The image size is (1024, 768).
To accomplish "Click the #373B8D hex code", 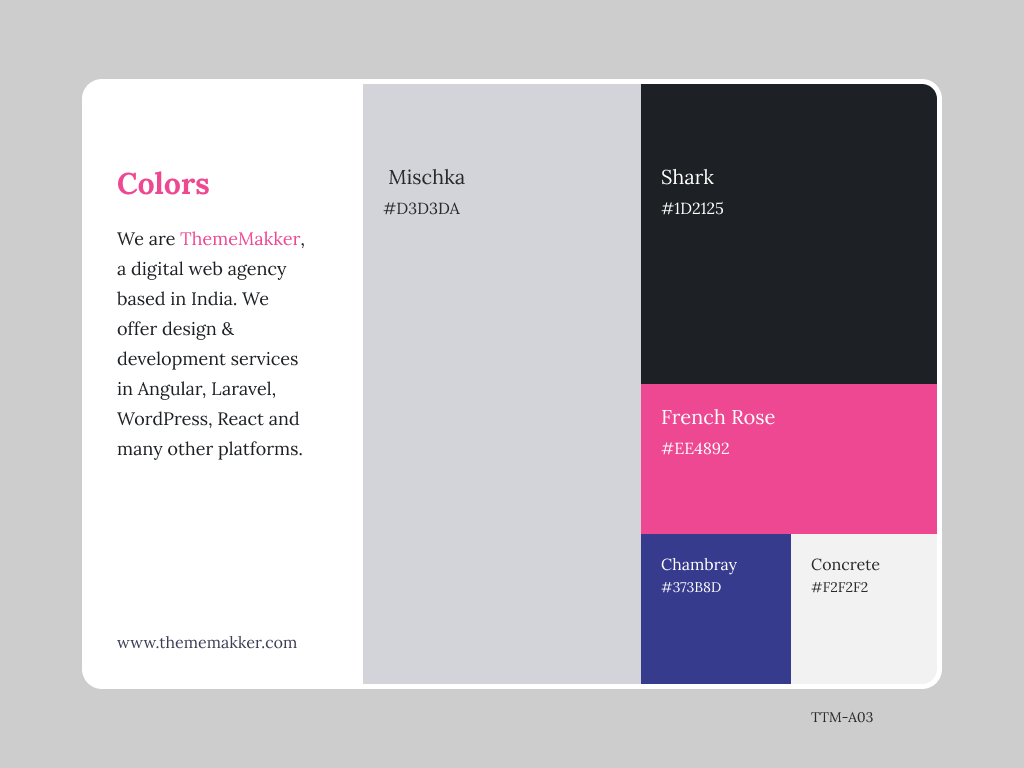I will coord(691,587).
